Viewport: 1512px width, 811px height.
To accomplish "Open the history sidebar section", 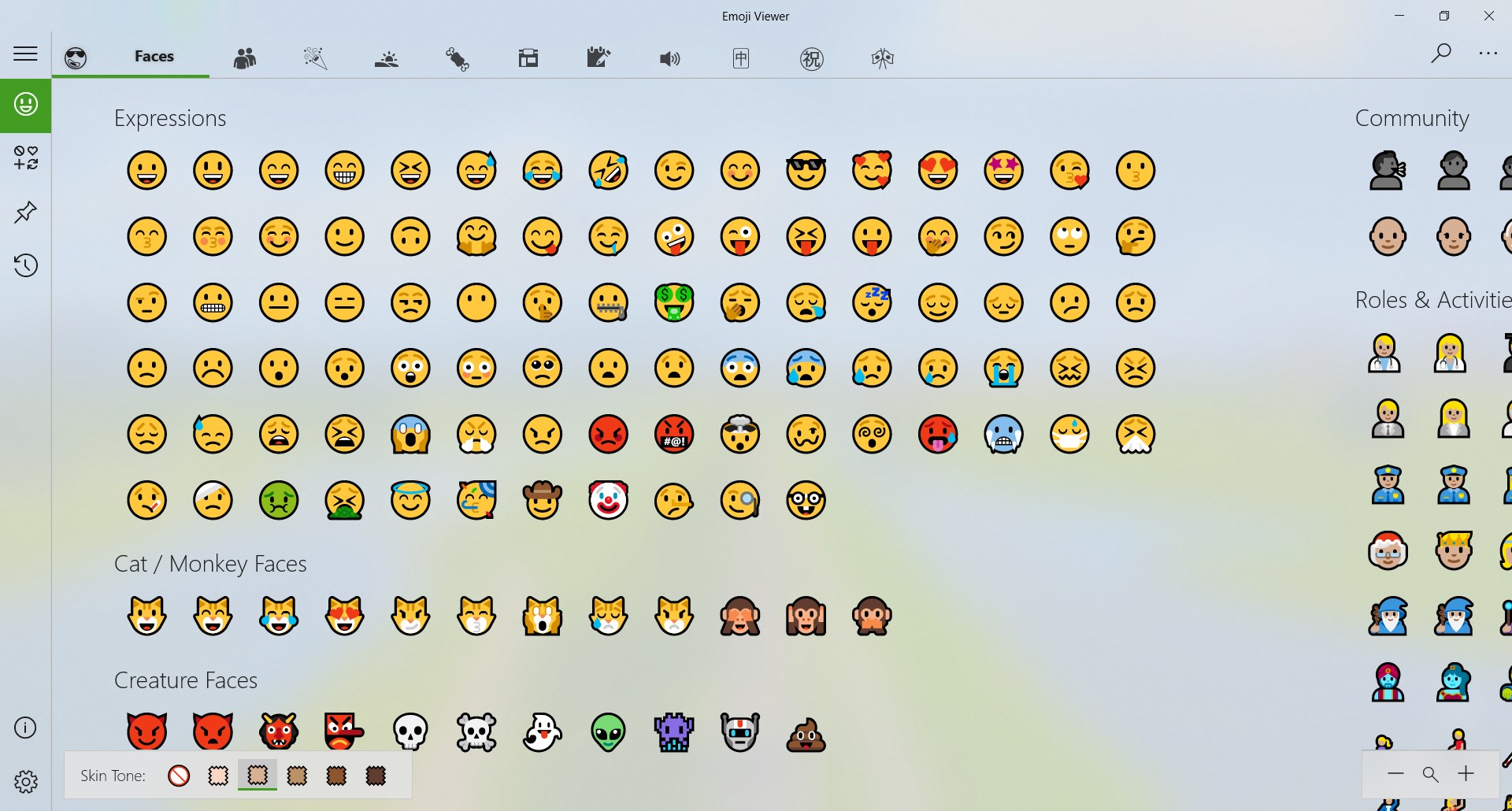I will point(25,265).
